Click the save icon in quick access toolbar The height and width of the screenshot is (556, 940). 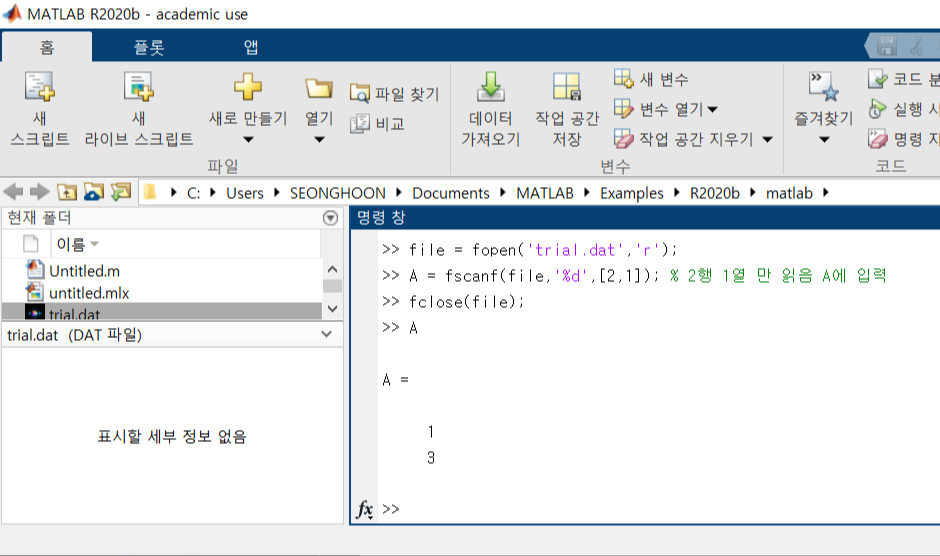(x=887, y=46)
